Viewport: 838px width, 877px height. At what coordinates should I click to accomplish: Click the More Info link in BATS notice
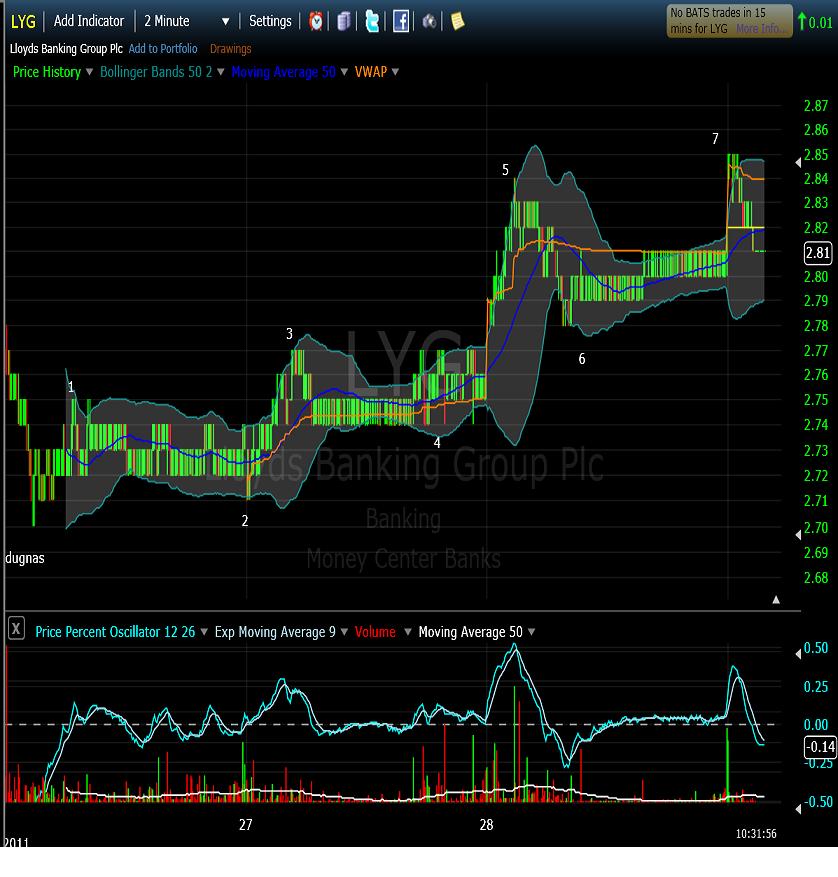(759, 29)
